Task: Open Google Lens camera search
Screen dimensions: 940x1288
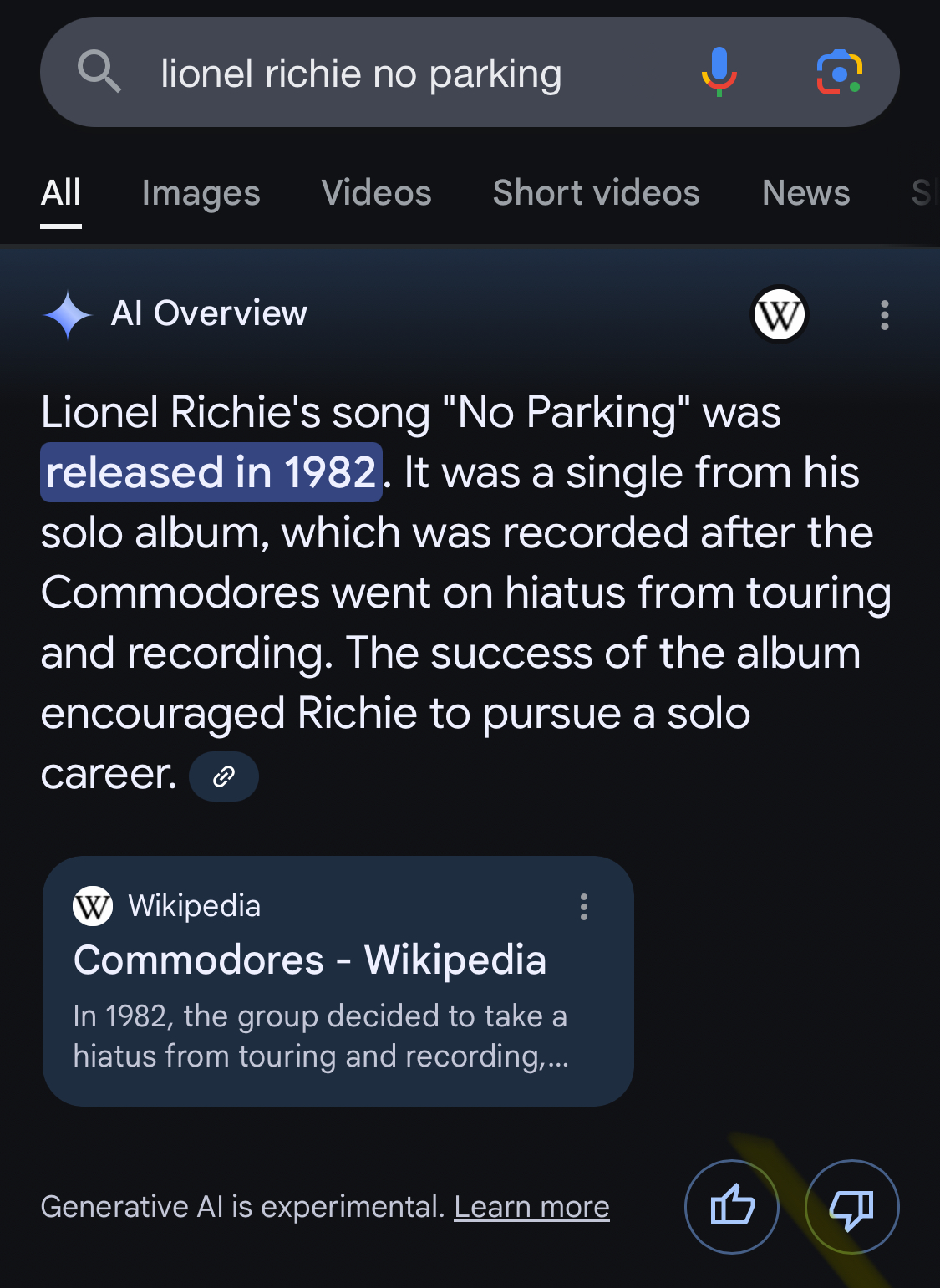Action: pos(839,73)
